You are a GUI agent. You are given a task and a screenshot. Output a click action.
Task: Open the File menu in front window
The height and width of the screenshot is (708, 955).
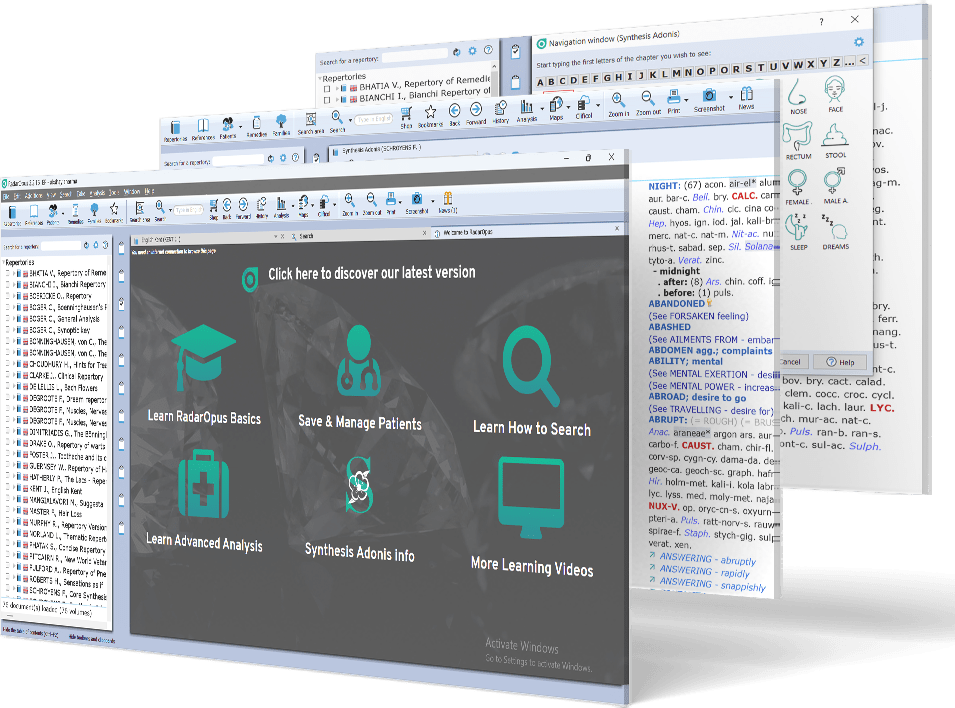5,196
